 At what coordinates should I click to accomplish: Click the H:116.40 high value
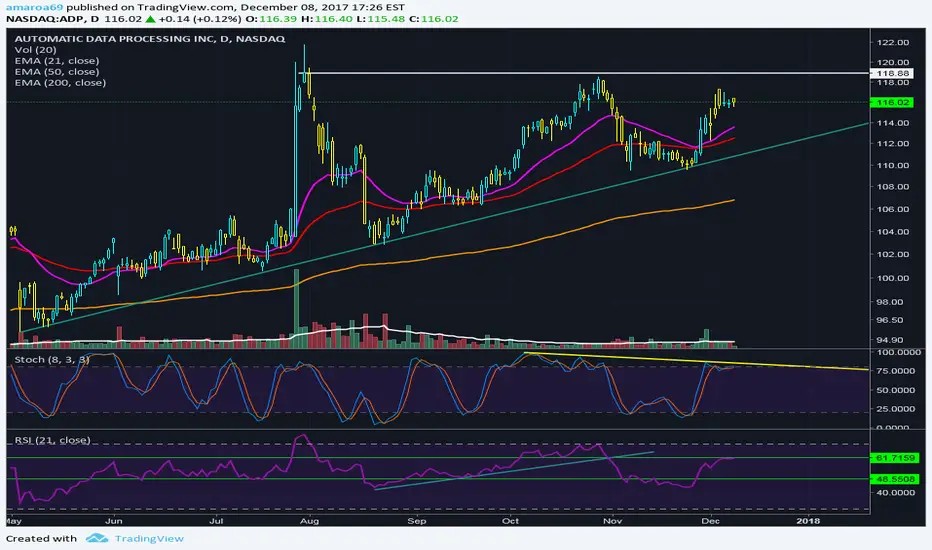[326, 19]
